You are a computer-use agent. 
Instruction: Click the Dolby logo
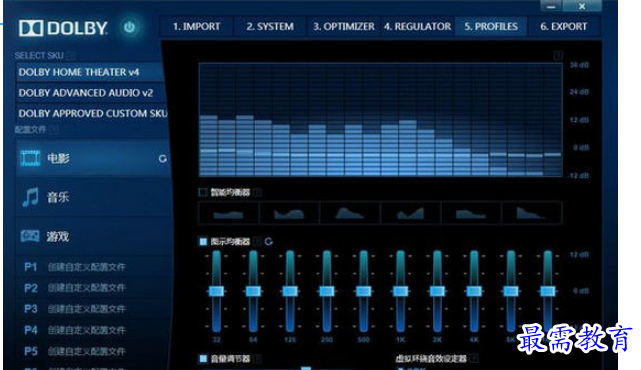[x=63, y=28]
